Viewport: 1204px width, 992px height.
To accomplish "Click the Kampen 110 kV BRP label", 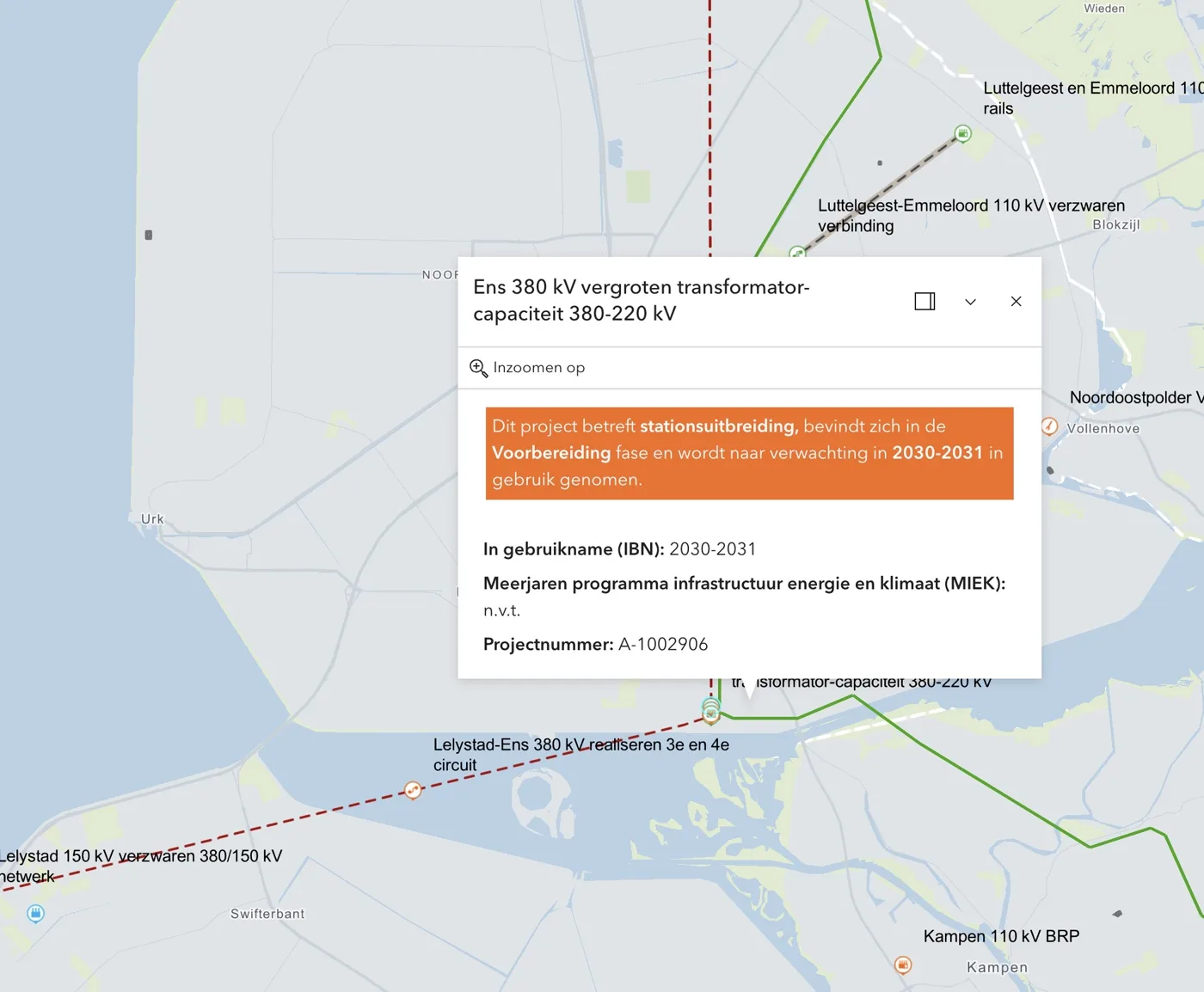I will (x=1001, y=936).
